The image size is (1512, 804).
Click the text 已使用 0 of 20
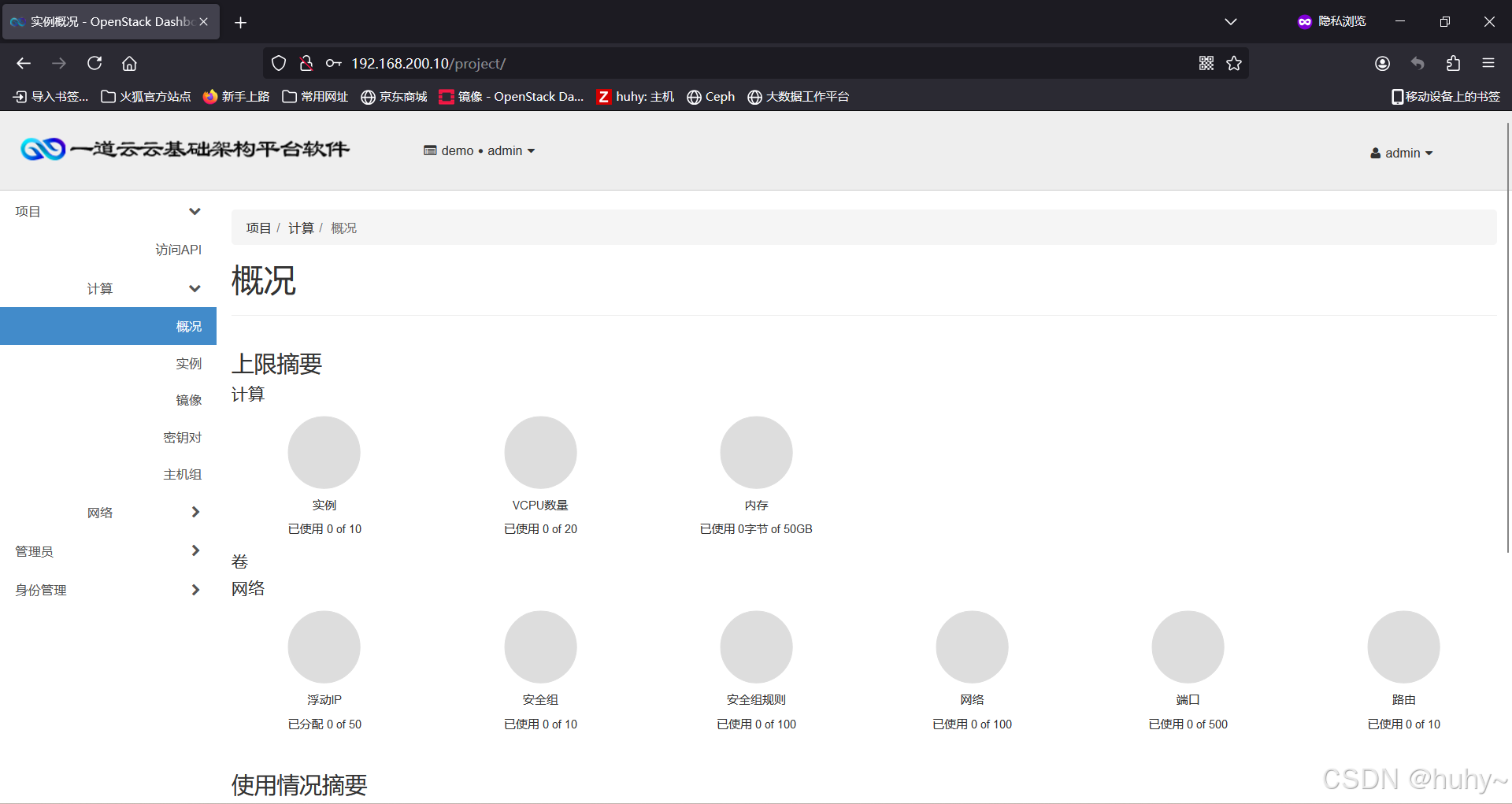[x=540, y=529]
